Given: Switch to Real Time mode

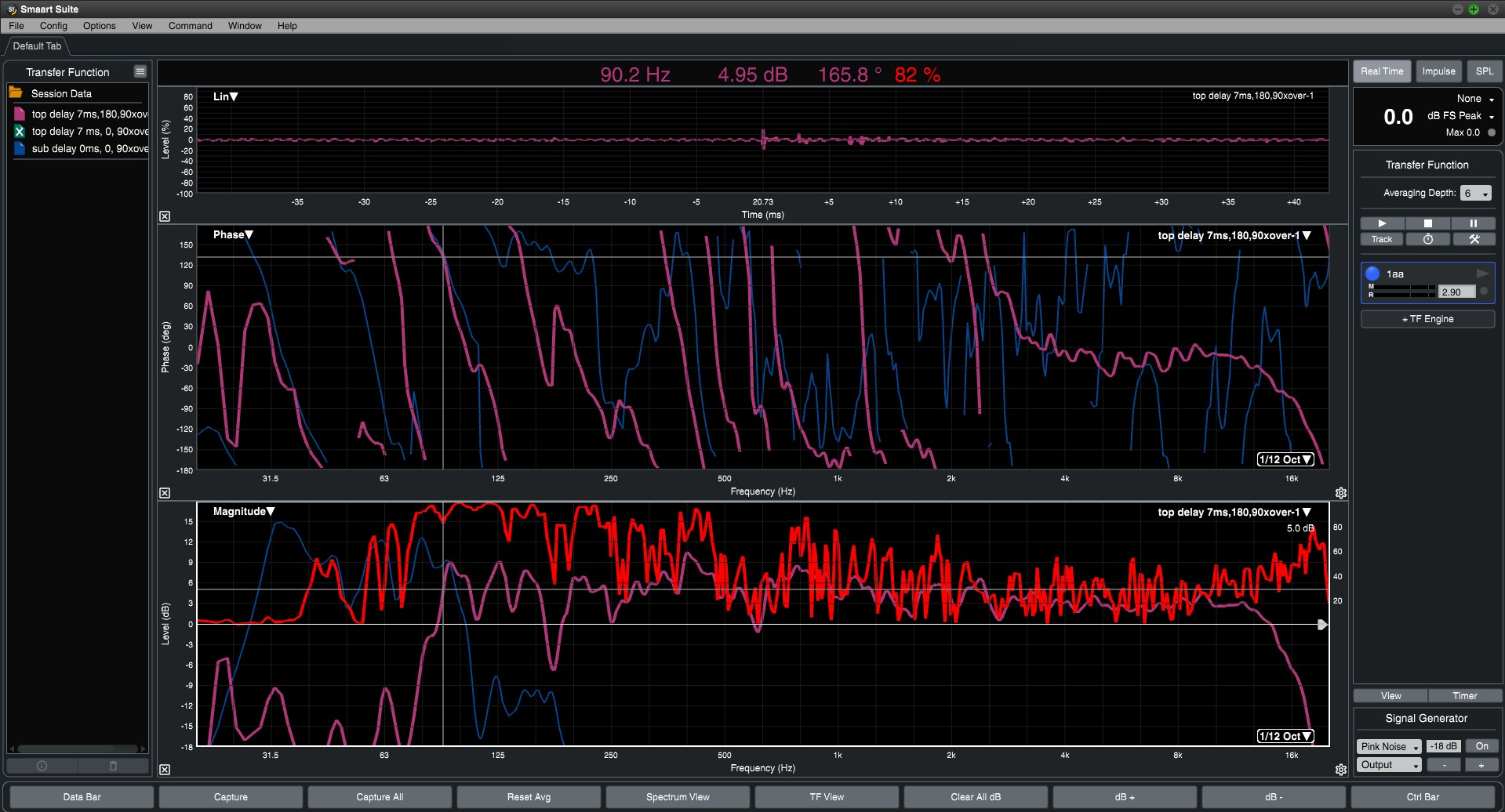Looking at the screenshot, I should click(x=1382, y=71).
